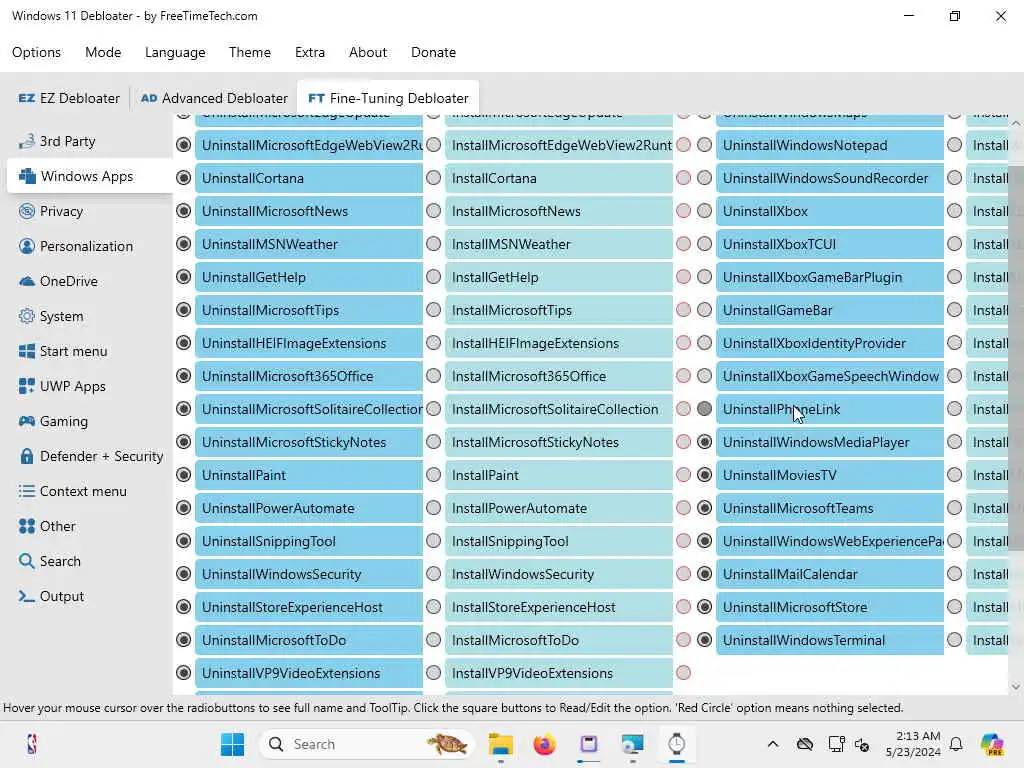
Task: Click the taskbar clock showing 2:13 AM
Action: 912,744
